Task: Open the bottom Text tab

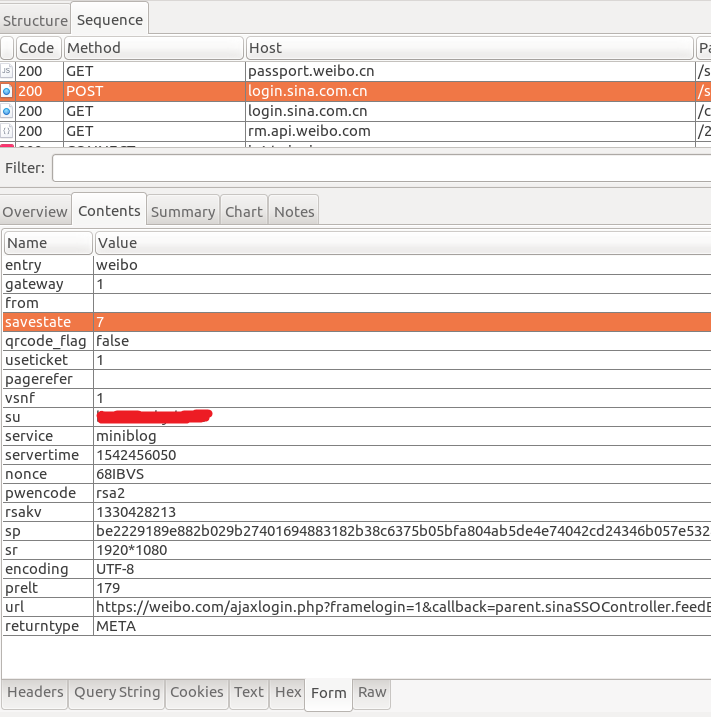Action: pyautogui.click(x=249, y=692)
